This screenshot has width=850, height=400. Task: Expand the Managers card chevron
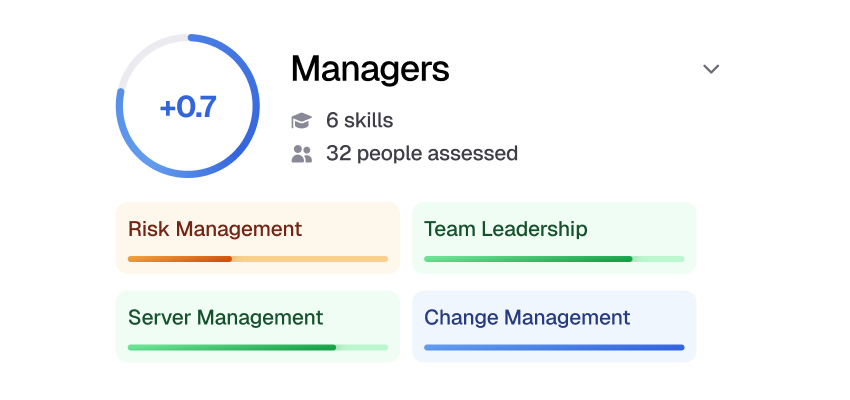click(x=711, y=69)
